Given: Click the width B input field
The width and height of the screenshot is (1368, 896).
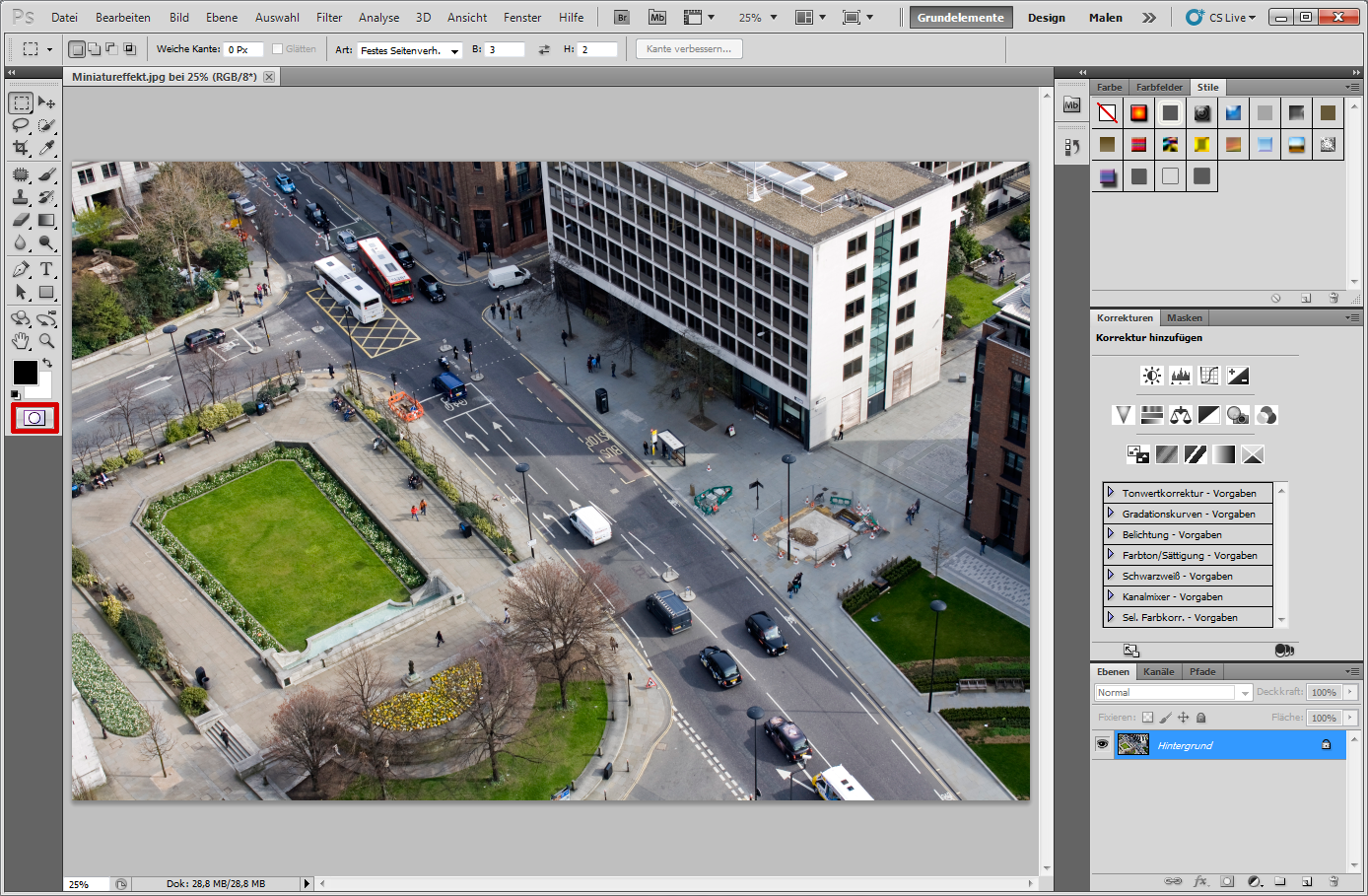Looking at the screenshot, I should click(x=505, y=49).
